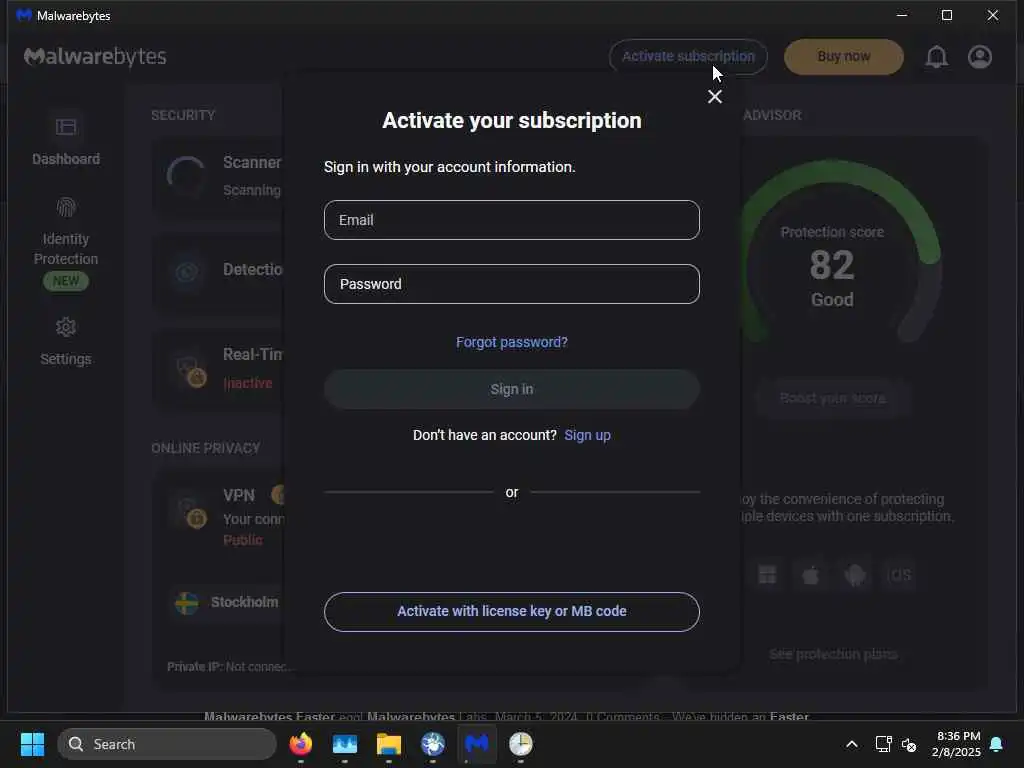Click the Windows platform icon
Image resolution: width=1024 pixels, height=768 pixels.
(767, 575)
